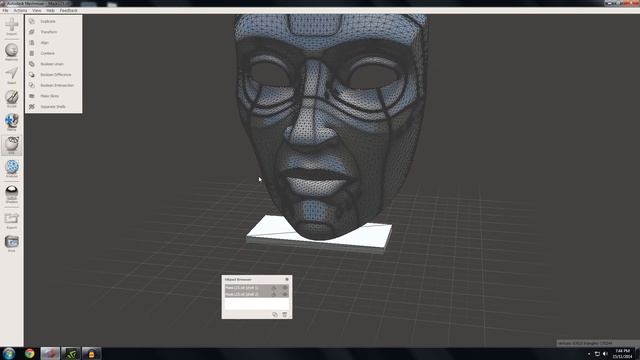This screenshot has width=640, height=360.
Task: Close the Object Browser panel
Action: (287, 280)
